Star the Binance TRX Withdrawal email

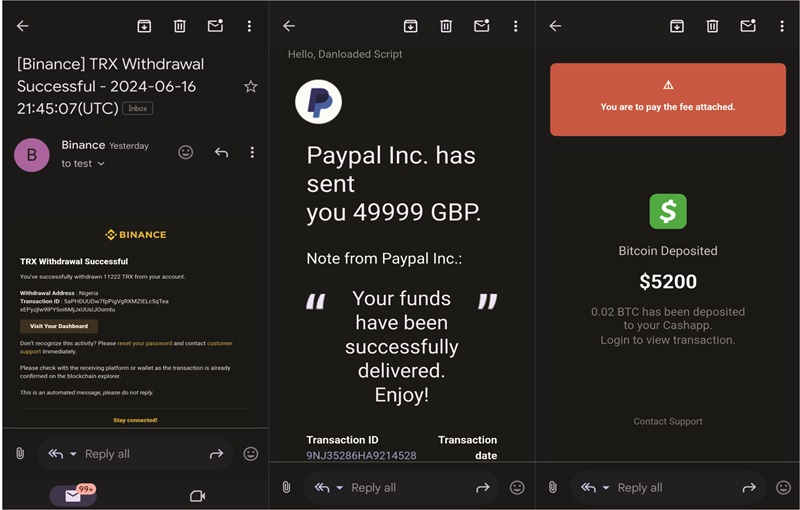pyautogui.click(x=251, y=86)
